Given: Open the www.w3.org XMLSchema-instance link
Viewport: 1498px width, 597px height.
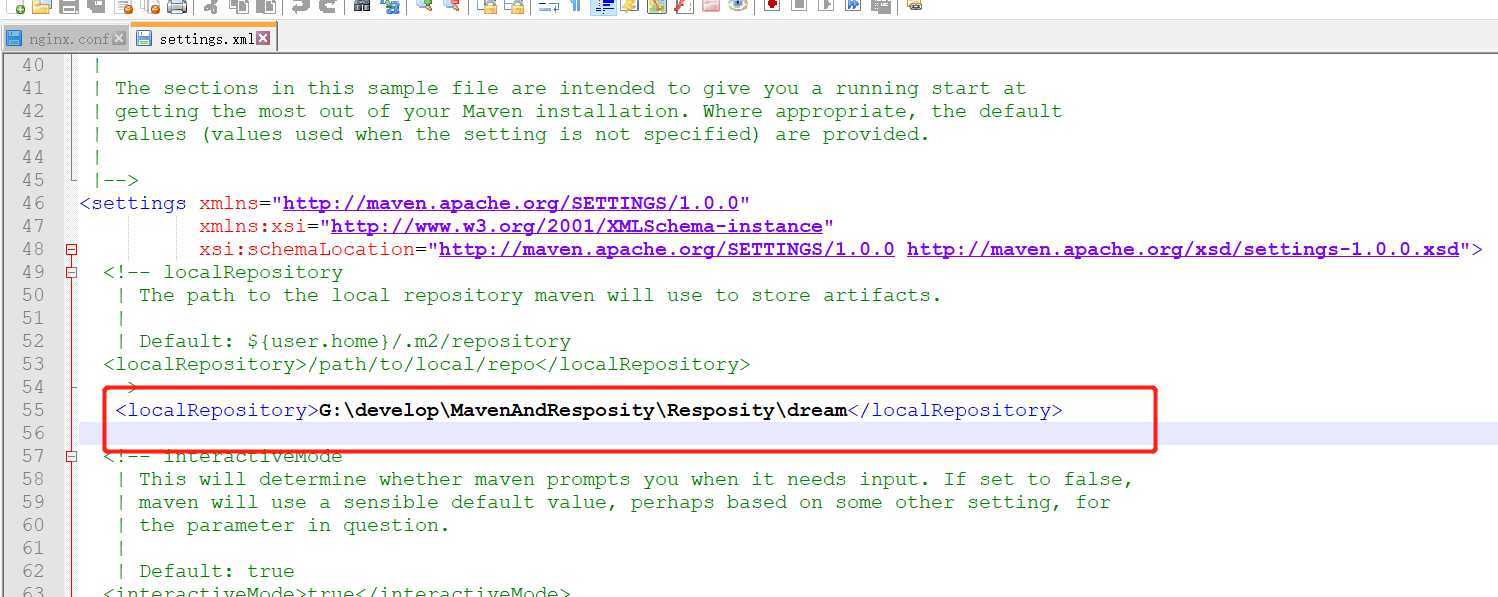Looking at the screenshot, I should click(576, 226).
